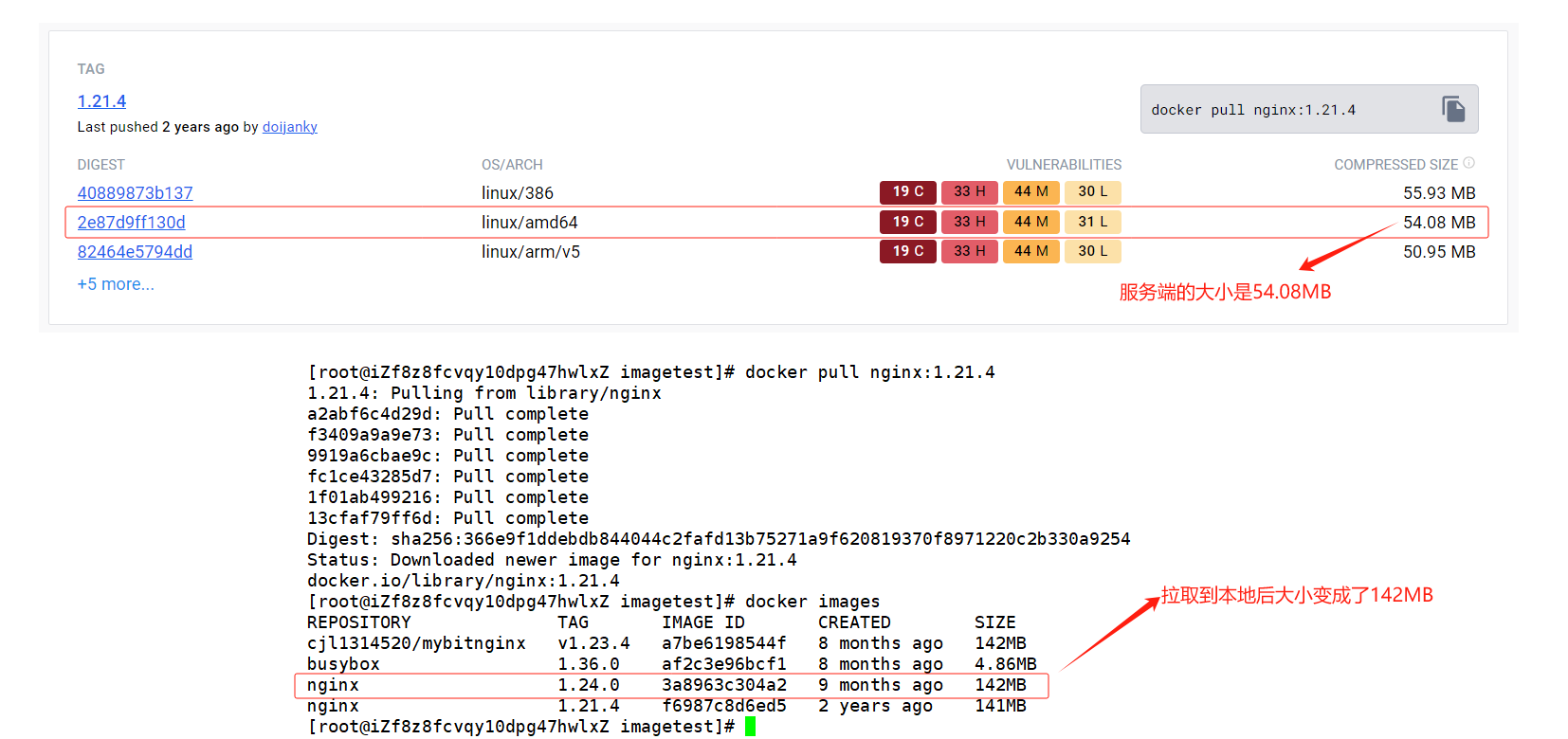Image resolution: width=1568 pixels, height=739 pixels.
Task: Open digest 82464e5794dd
Action: 135,252
